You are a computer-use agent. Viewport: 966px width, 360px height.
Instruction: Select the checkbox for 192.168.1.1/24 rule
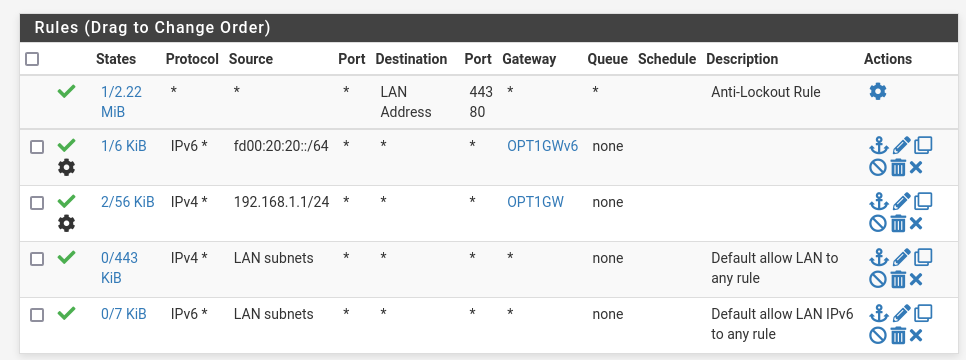point(37,203)
